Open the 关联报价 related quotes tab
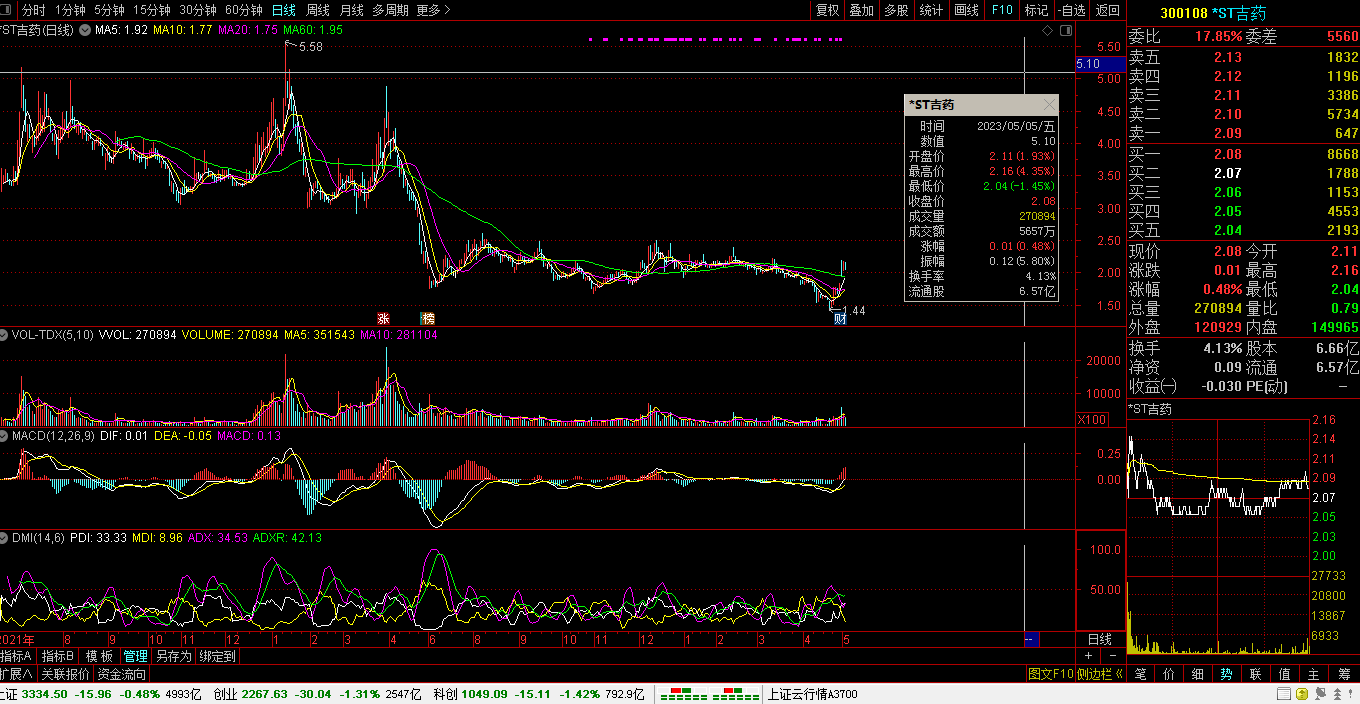Image resolution: width=1360 pixels, height=704 pixels. click(67, 674)
